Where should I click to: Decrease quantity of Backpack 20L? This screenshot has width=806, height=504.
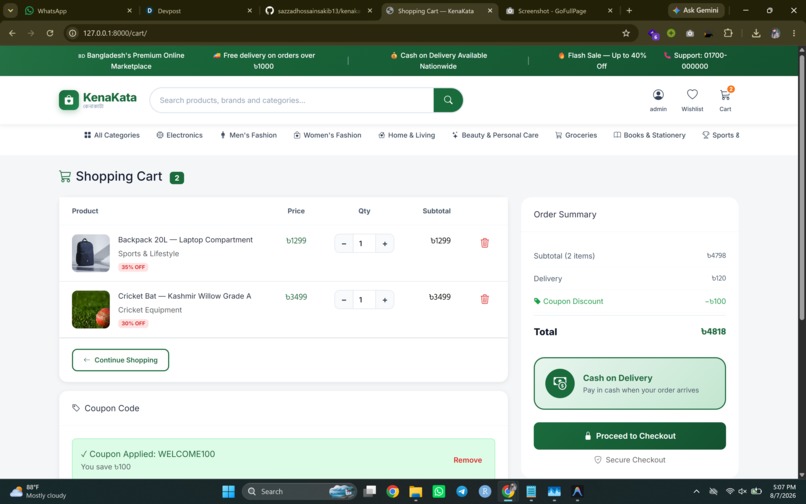point(344,243)
